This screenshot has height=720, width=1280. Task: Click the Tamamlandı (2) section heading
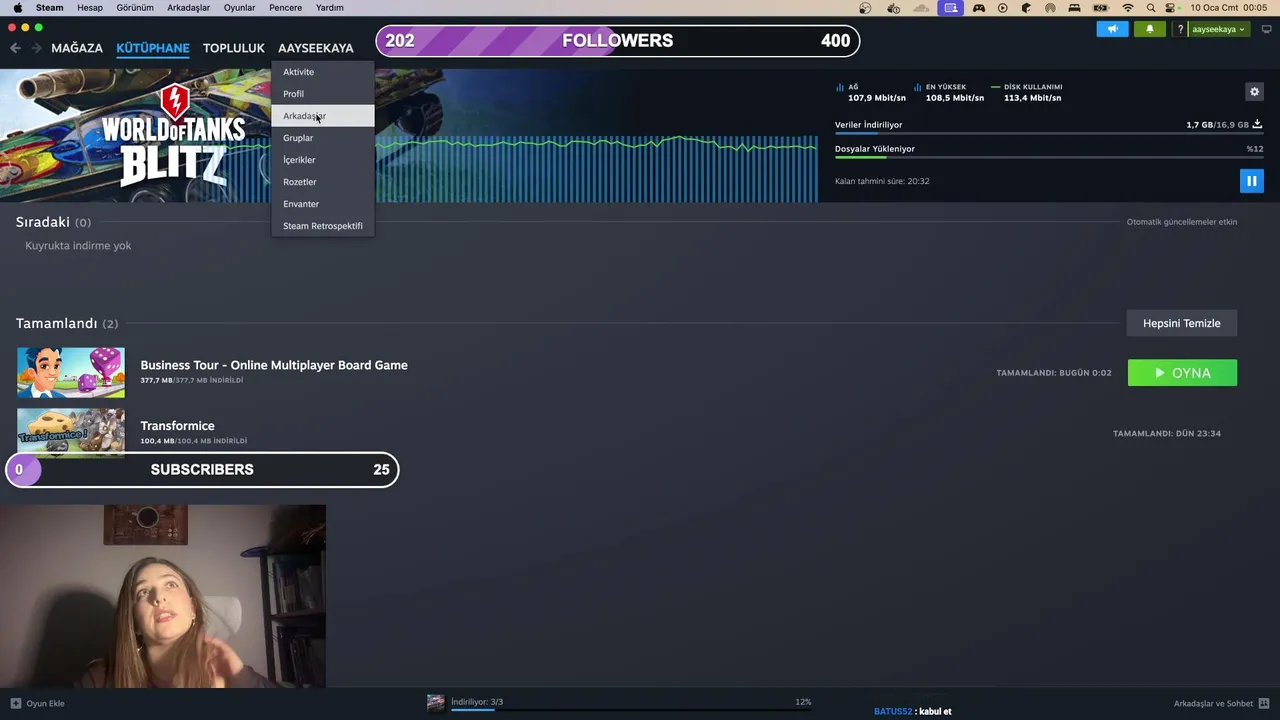coord(67,323)
